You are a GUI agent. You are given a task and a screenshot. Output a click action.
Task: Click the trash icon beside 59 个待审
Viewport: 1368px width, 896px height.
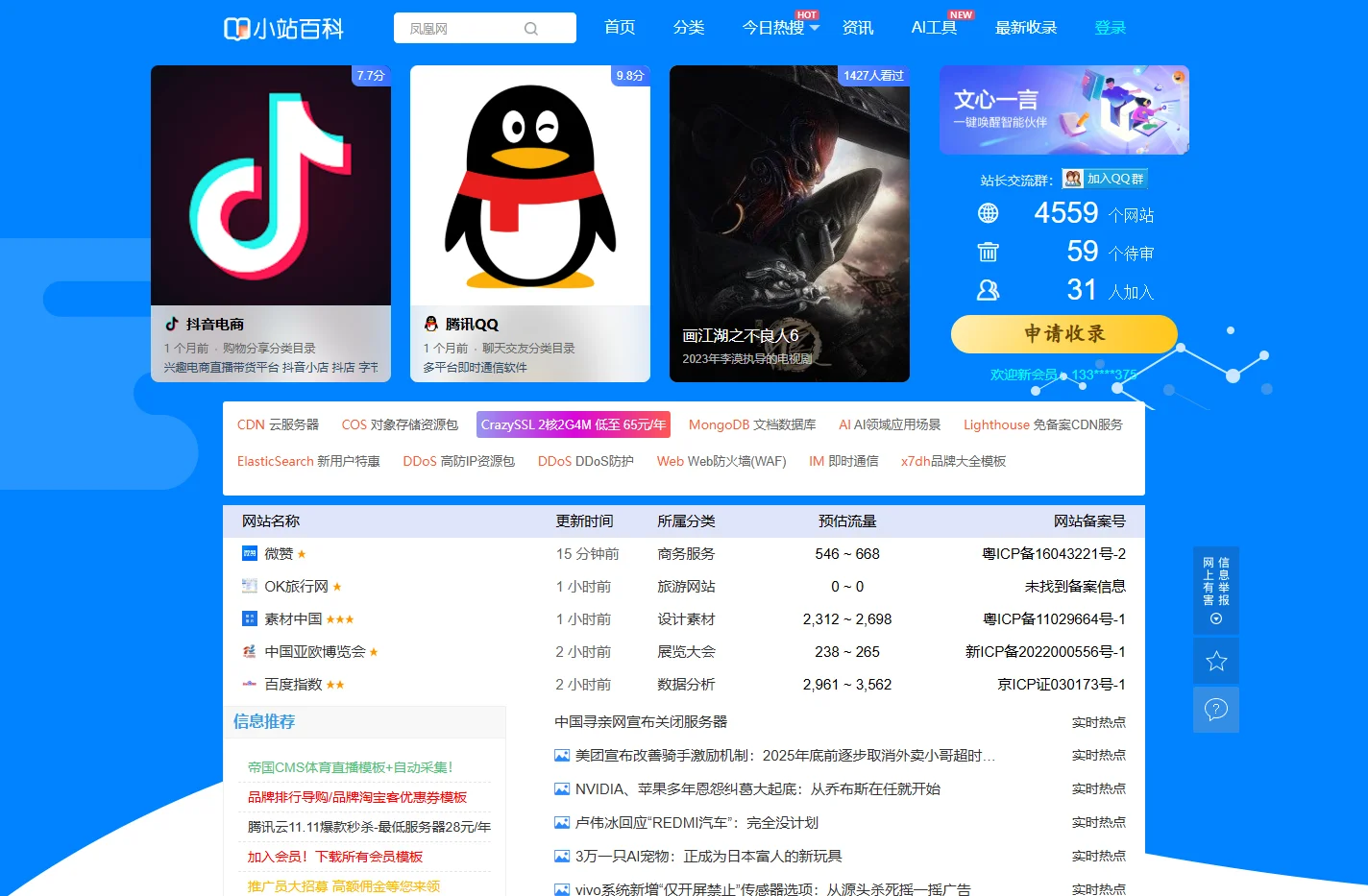(x=988, y=252)
